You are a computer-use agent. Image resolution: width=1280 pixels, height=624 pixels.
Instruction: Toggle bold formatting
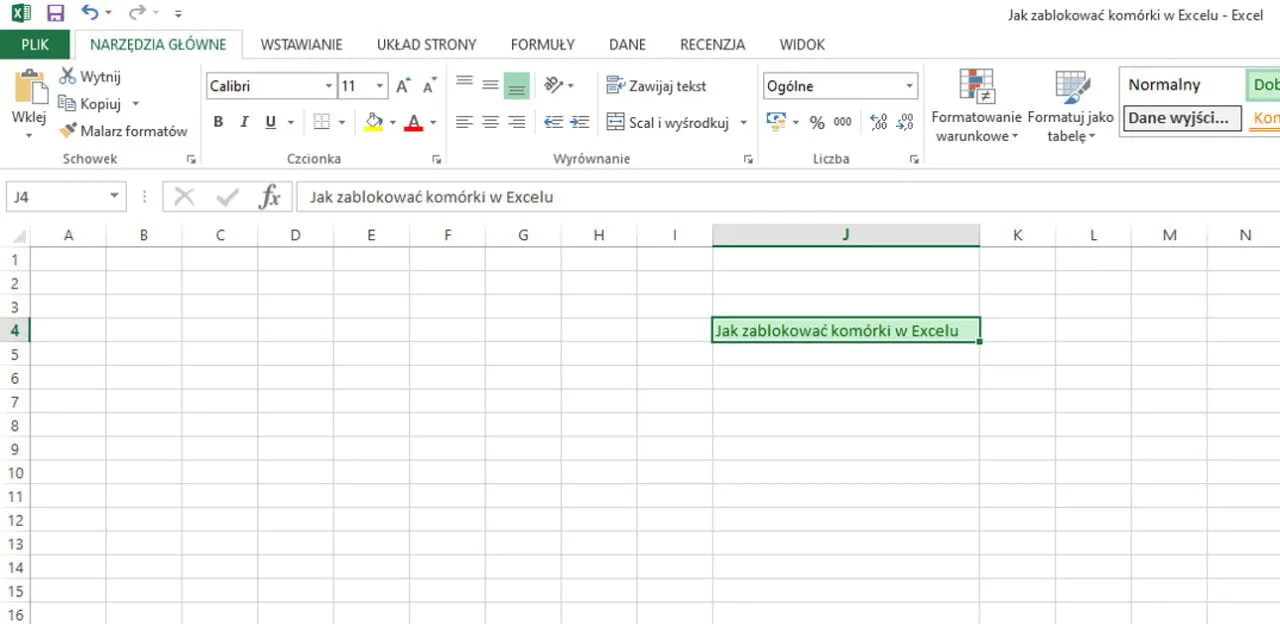[218, 122]
